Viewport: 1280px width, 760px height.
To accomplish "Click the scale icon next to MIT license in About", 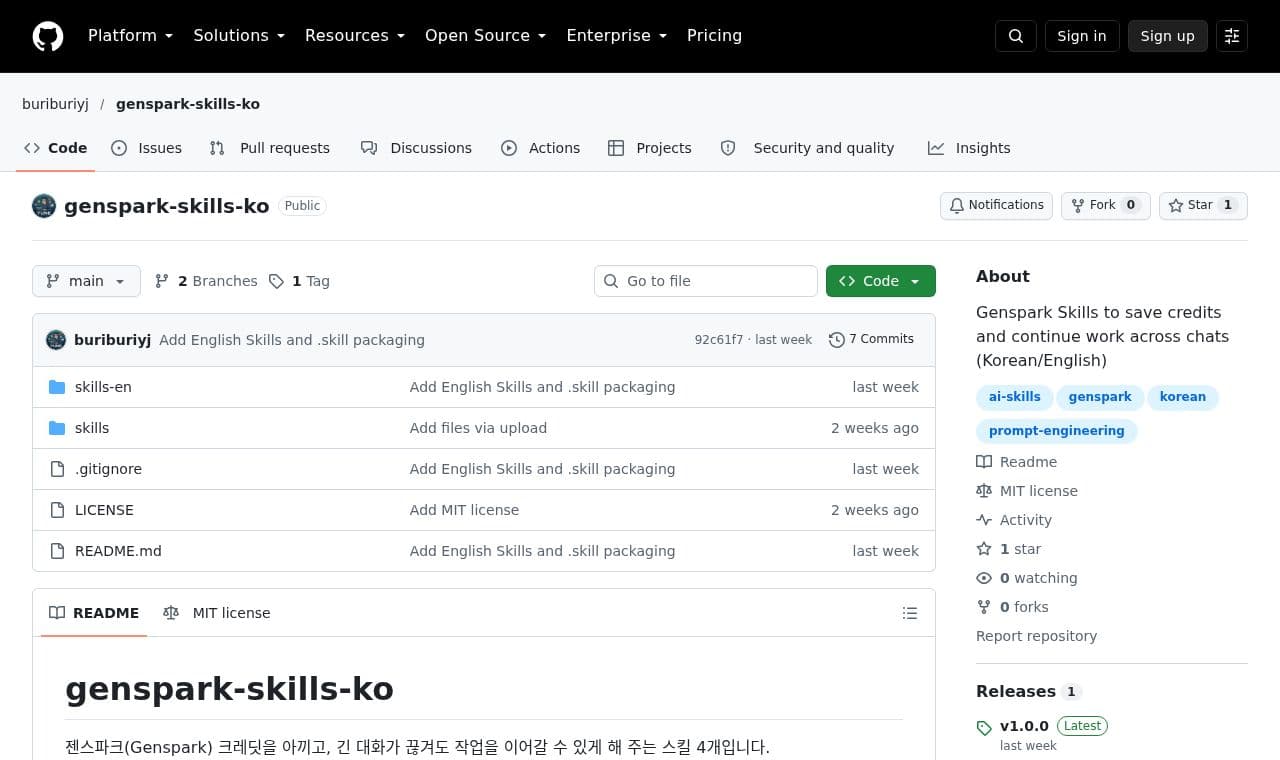I will click(984, 491).
